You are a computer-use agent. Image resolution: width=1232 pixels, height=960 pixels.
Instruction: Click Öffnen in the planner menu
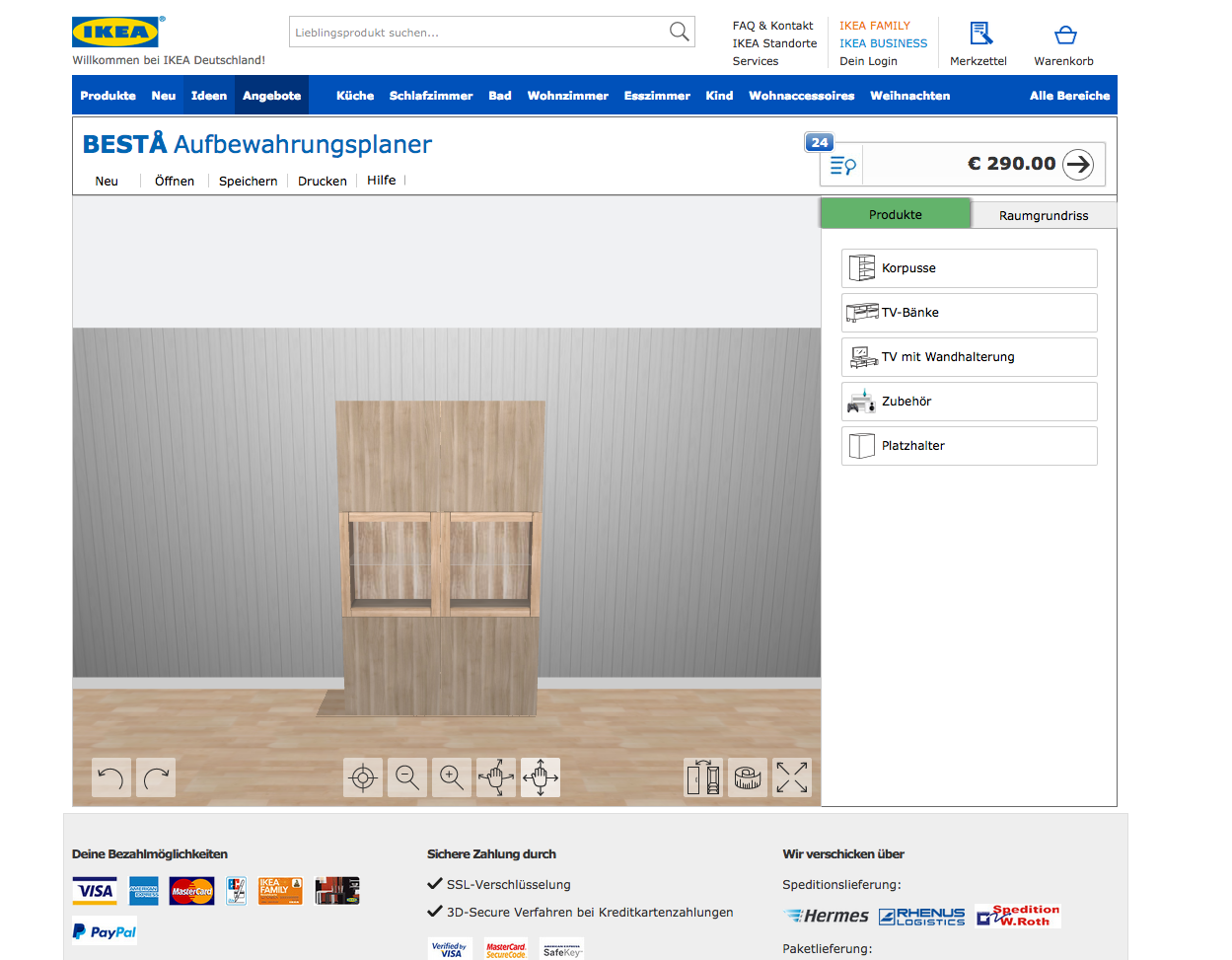click(175, 181)
